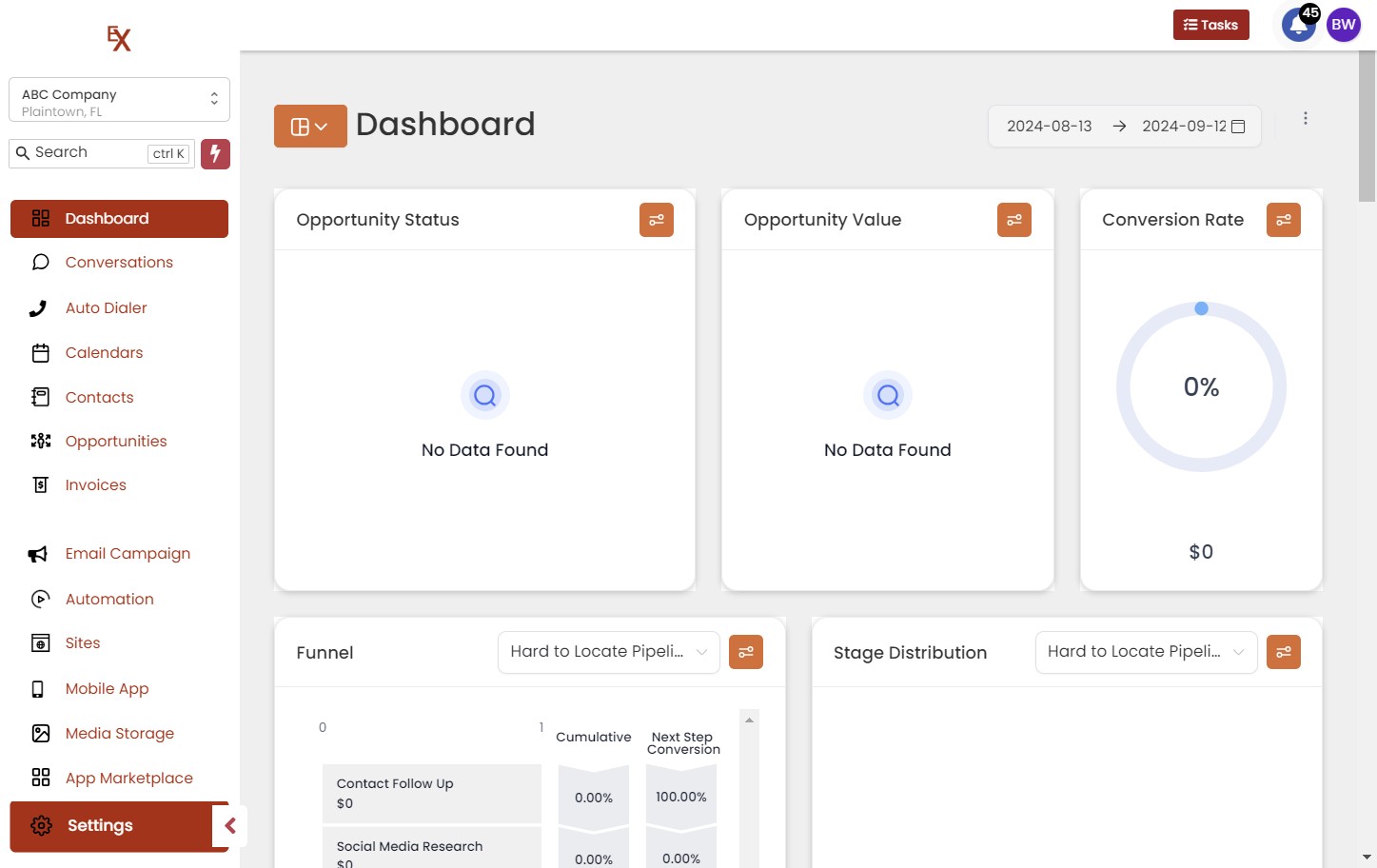Collapse the sidebar with the arrow toggle
This screenshot has height=868, width=1377.
pyautogui.click(x=230, y=825)
